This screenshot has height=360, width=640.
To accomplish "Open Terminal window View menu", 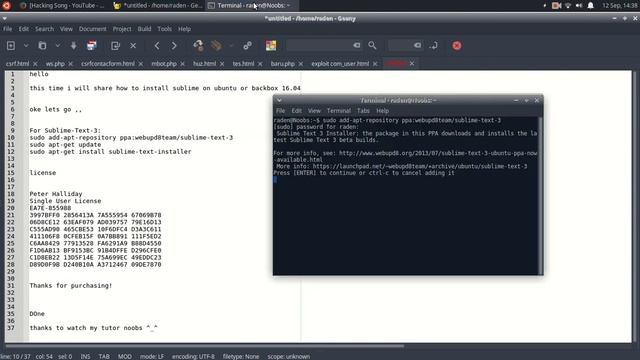I will pos(314,111).
